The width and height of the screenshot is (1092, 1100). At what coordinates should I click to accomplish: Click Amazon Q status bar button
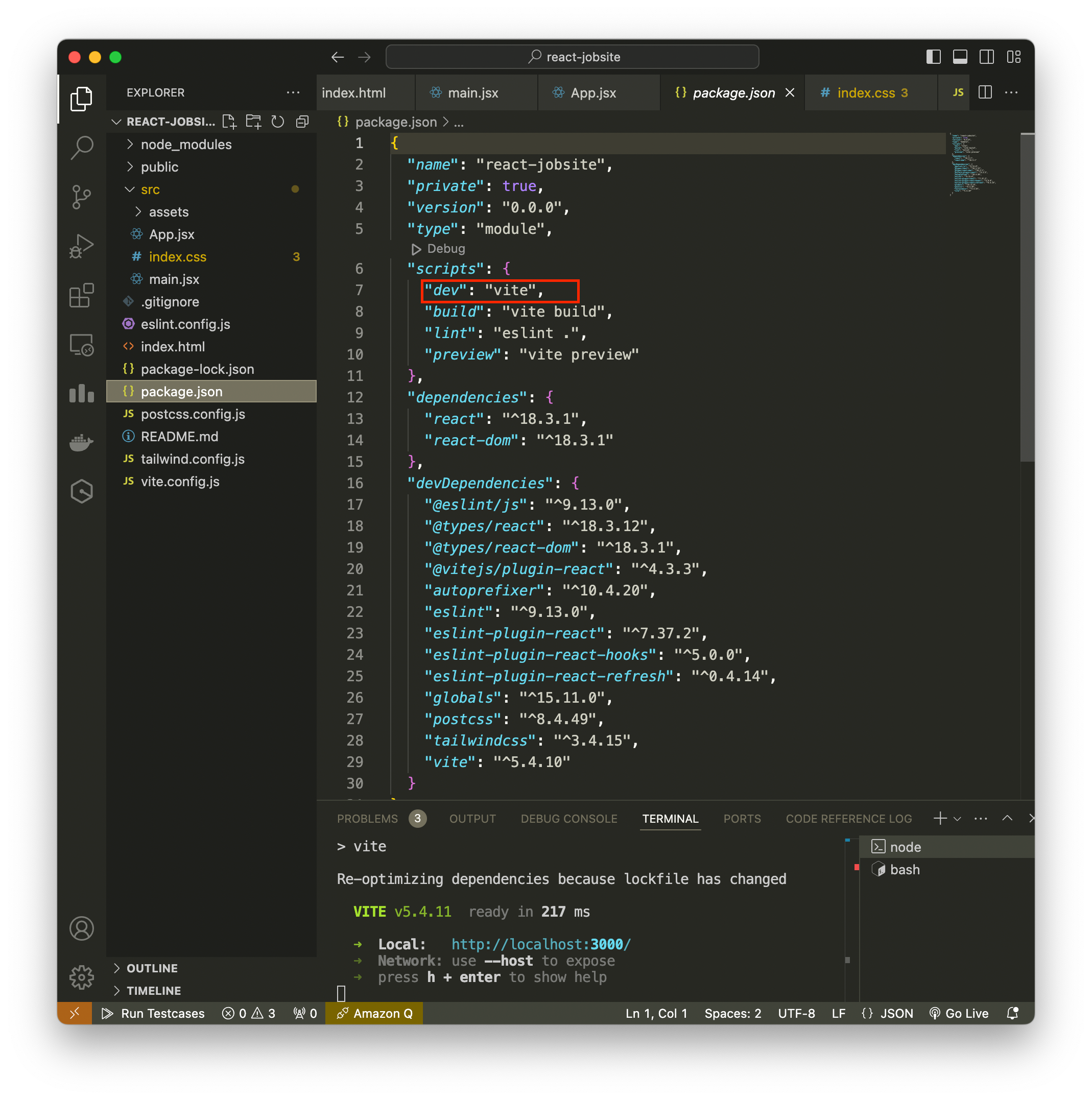pos(374,1013)
